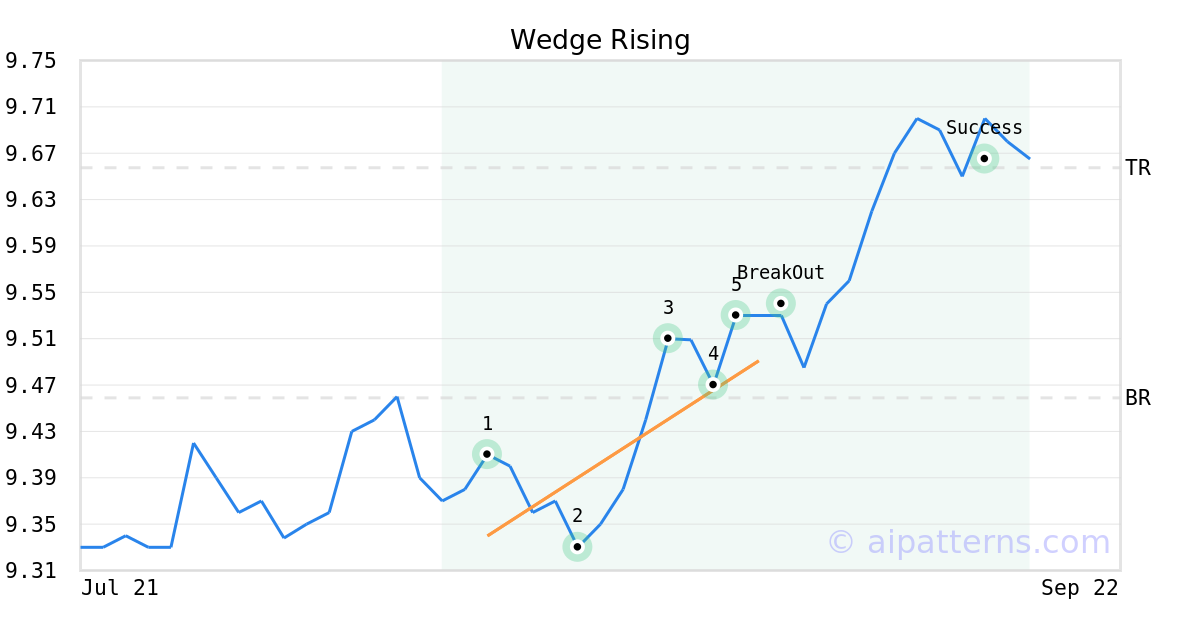This screenshot has height=630, width=1200.
Task: Click the 9.31 y-axis price label
Action: coord(30,571)
